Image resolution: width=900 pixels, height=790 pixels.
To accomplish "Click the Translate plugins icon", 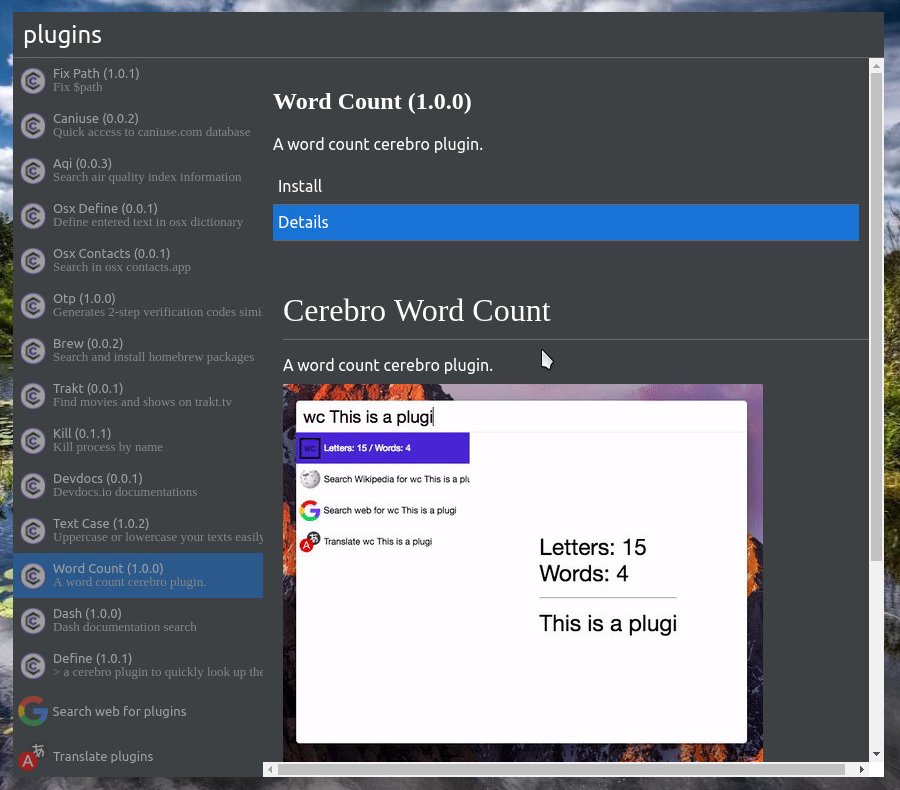I will [31, 756].
